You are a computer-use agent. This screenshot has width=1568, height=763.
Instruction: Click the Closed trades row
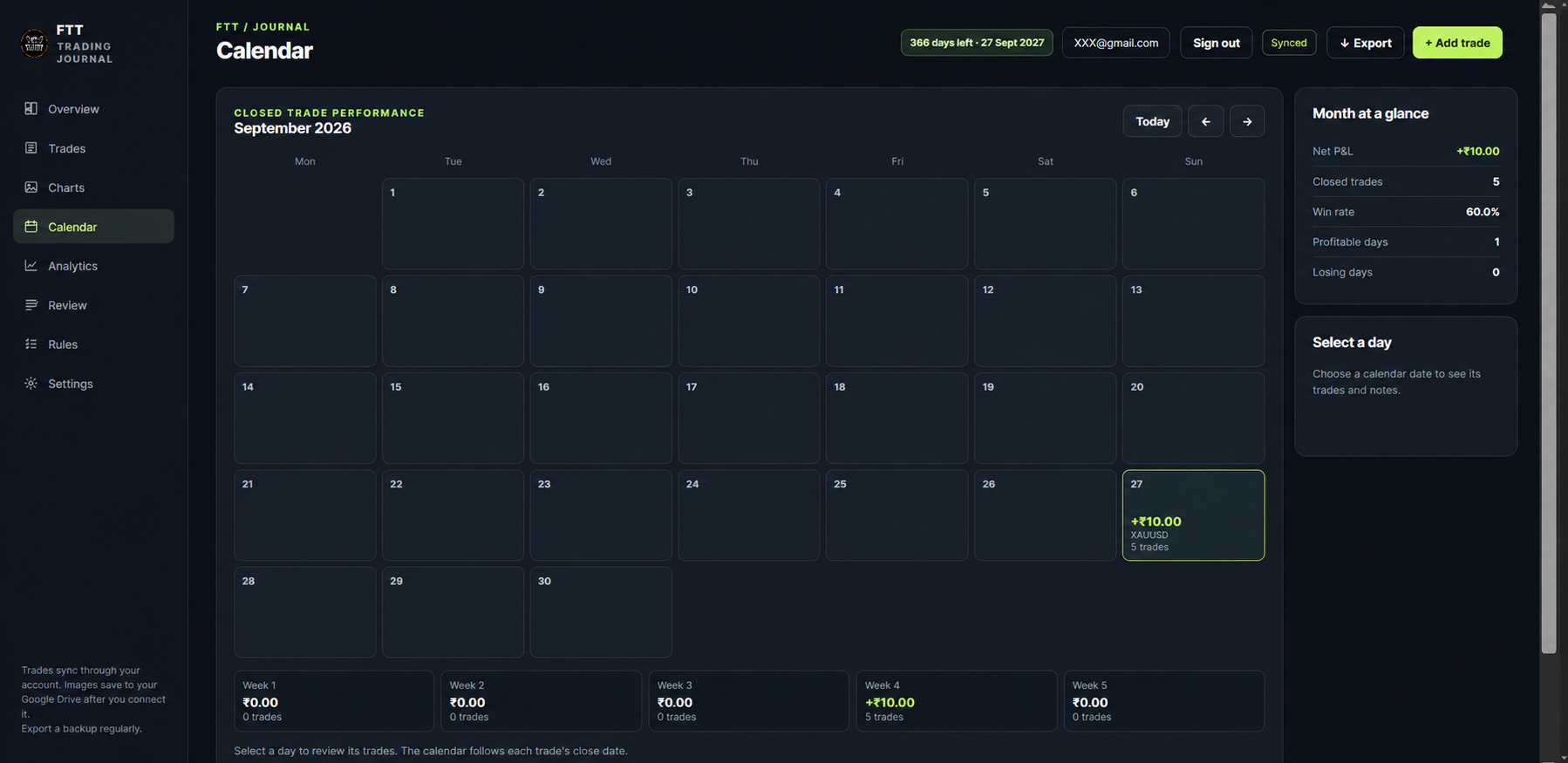(x=1406, y=181)
